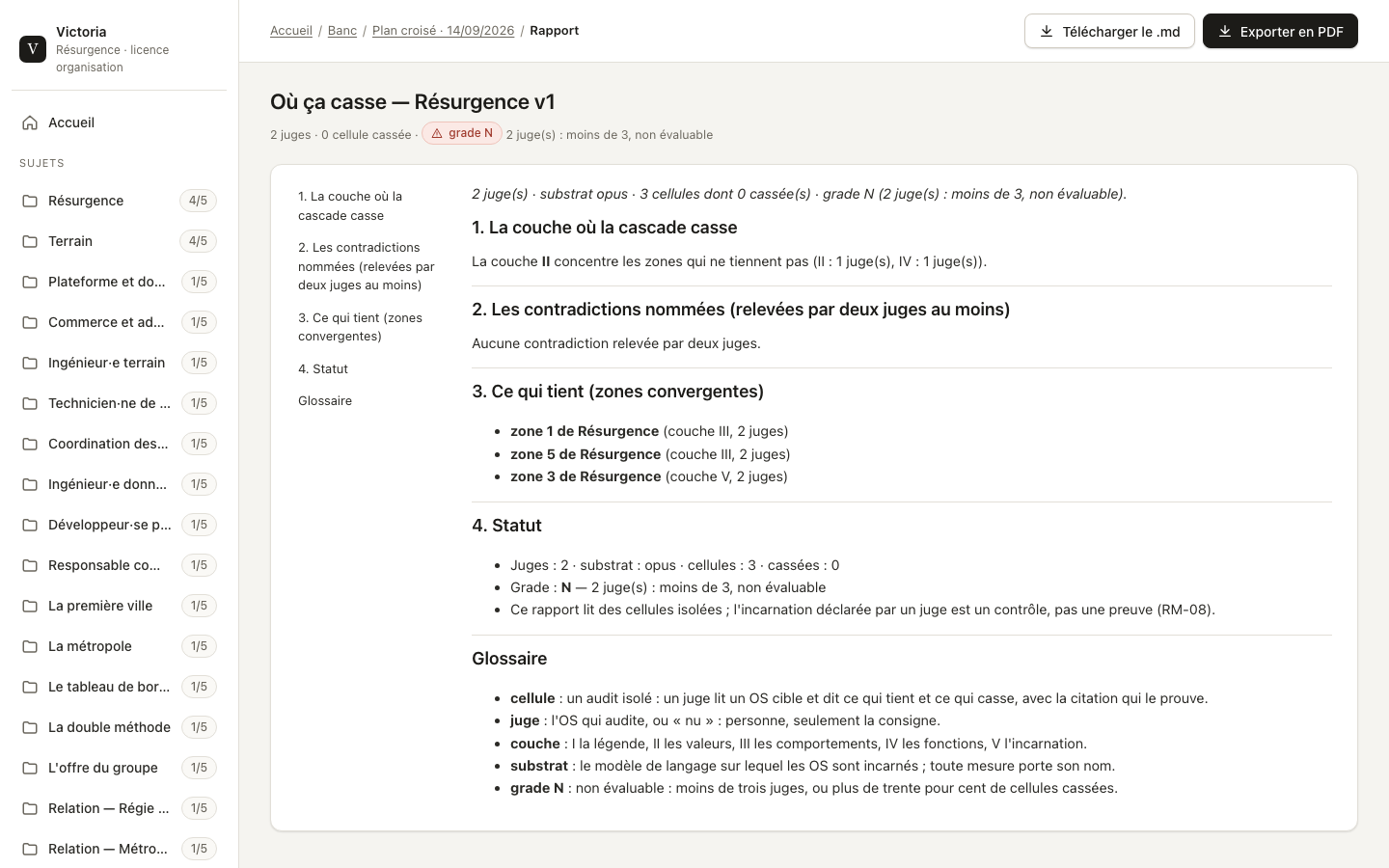
Task: Click the folder icon beside Ingénieur·e terrain
Action: [x=30, y=363]
